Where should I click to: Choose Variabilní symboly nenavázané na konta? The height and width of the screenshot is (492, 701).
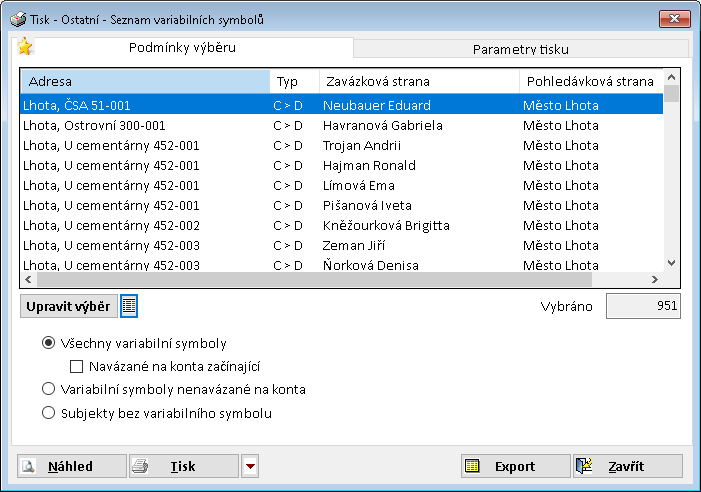pyautogui.click(x=48, y=389)
